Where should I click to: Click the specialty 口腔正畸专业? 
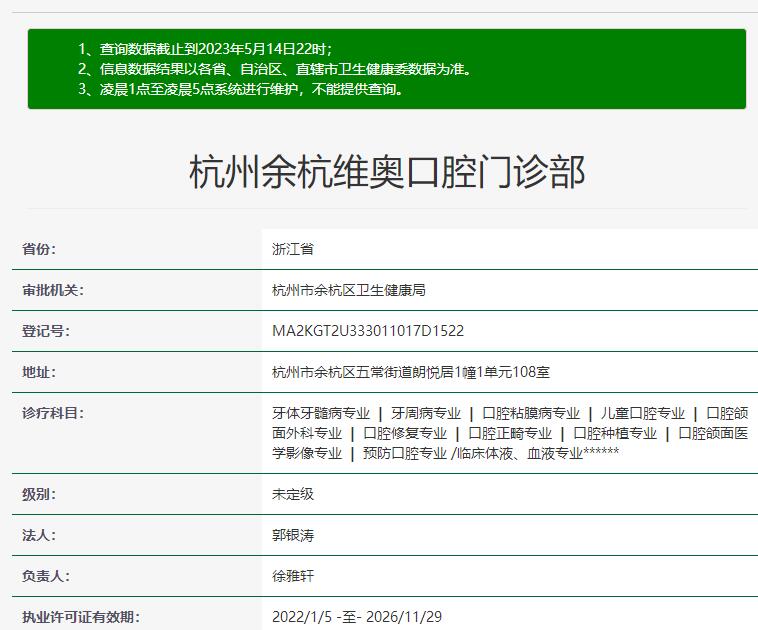pyautogui.click(x=510, y=433)
